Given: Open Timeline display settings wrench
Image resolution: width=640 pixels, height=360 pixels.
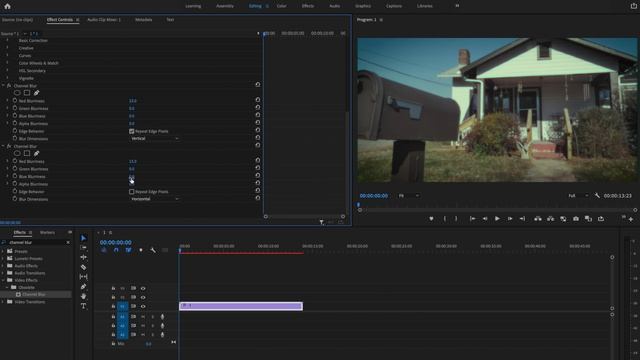Looking at the screenshot, I should [x=153, y=250].
